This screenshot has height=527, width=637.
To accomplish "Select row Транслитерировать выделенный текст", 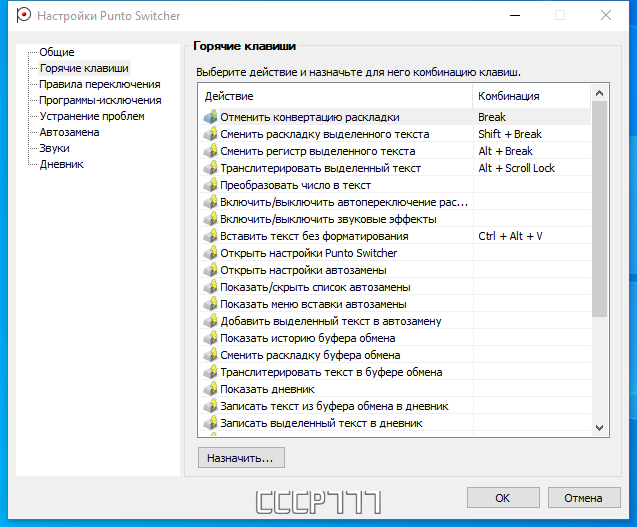I will [x=395, y=168].
